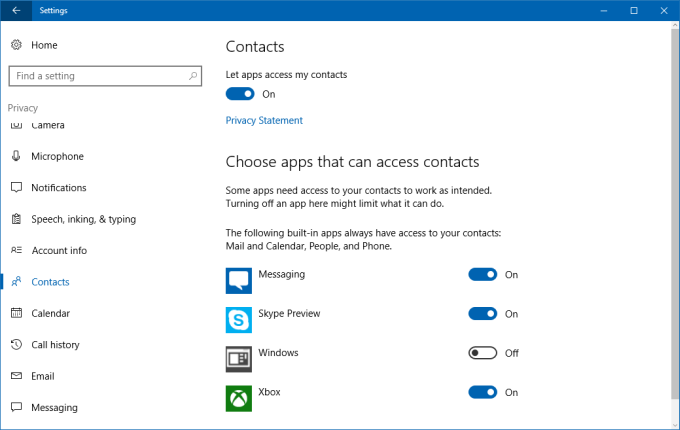
Task: Click the Calendar icon in sidebar
Action: [x=16, y=313]
